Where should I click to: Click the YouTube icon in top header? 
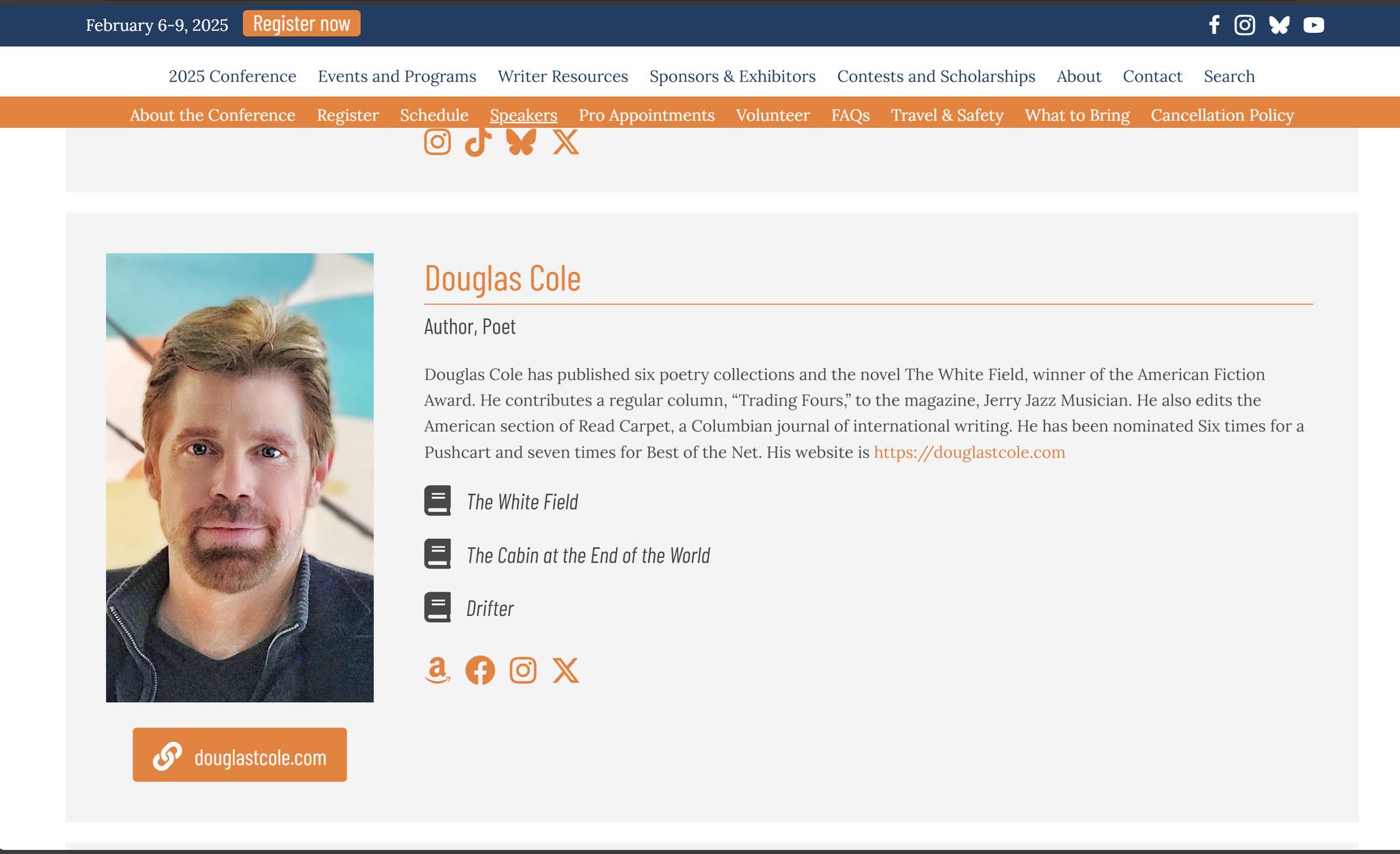pyautogui.click(x=1313, y=25)
